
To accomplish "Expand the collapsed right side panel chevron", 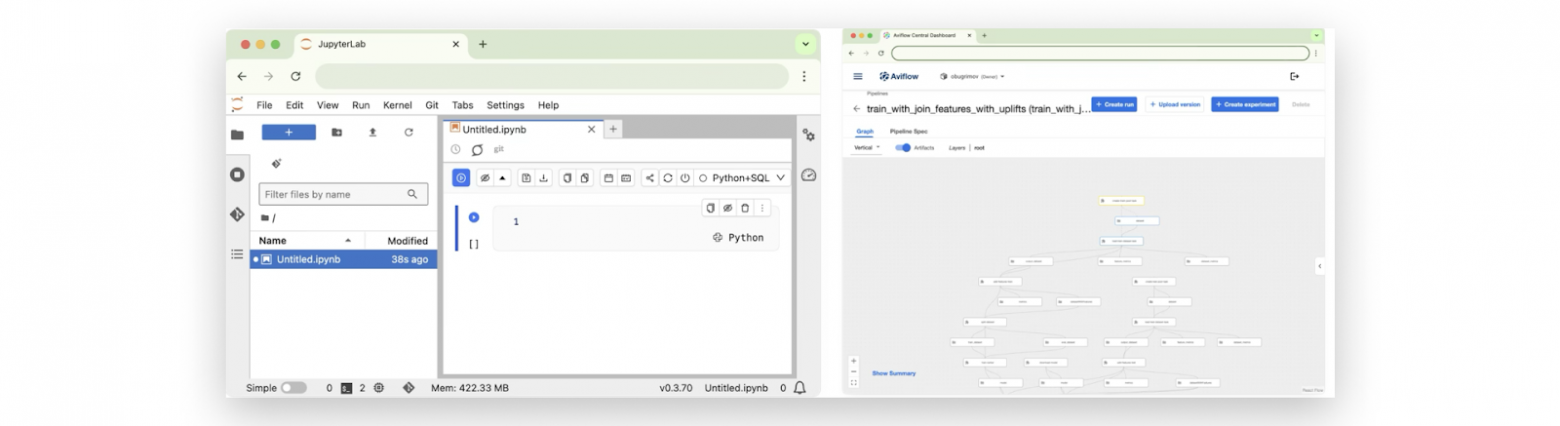I will pos(1319,266).
